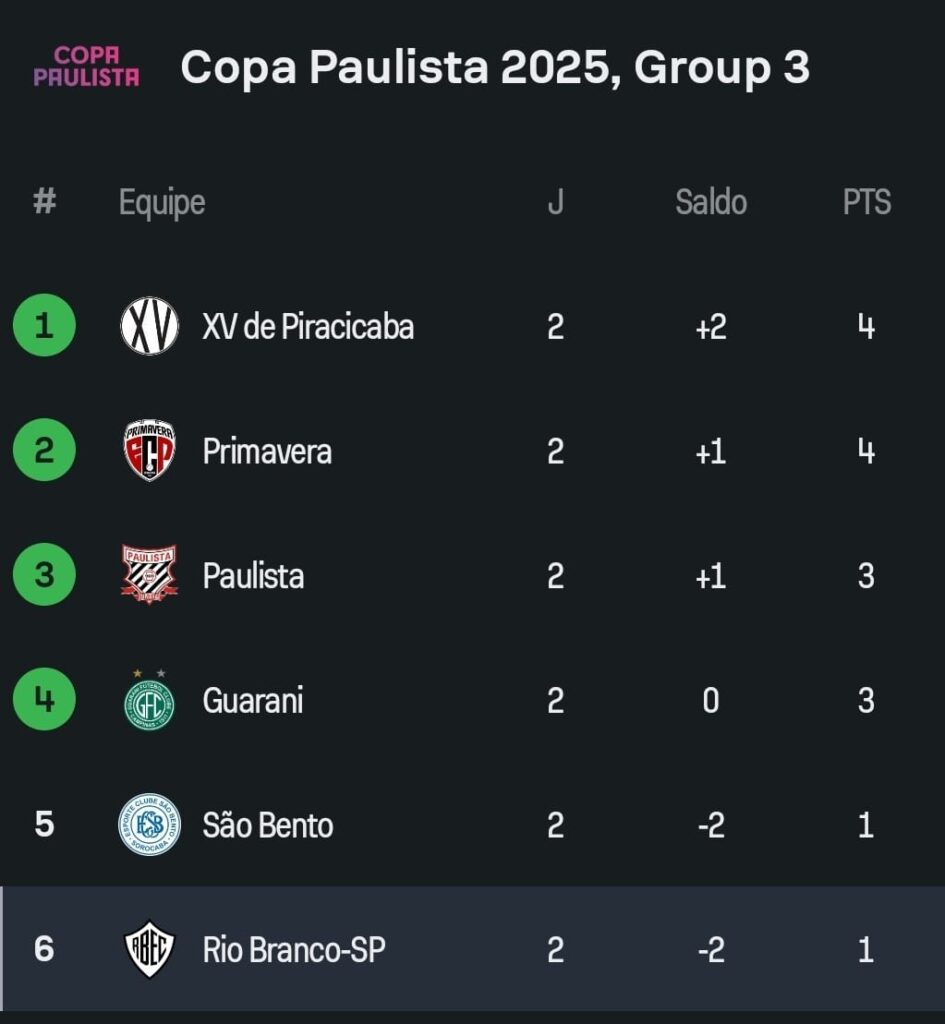
Task: Open the Guarani green GFC crest
Action: click(150, 699)
